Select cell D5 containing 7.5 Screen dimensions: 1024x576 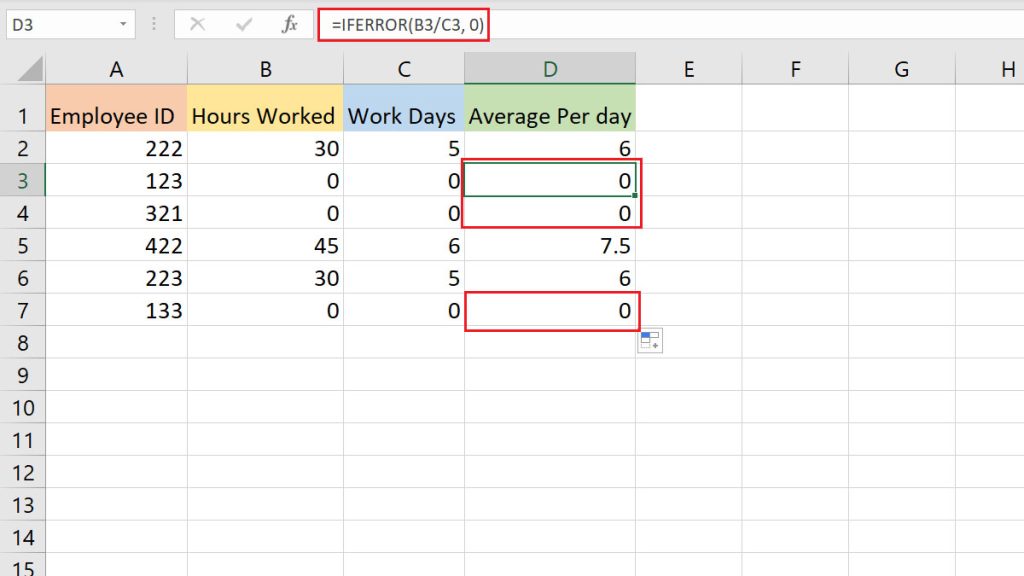click(549, 246)
